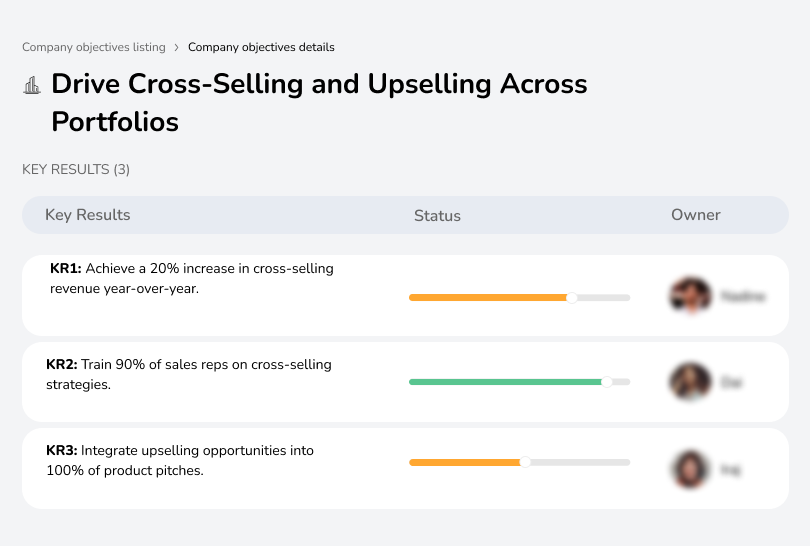Open KR1 cross-selling revenue key result
Screen dimensions: 810x546
192,279
